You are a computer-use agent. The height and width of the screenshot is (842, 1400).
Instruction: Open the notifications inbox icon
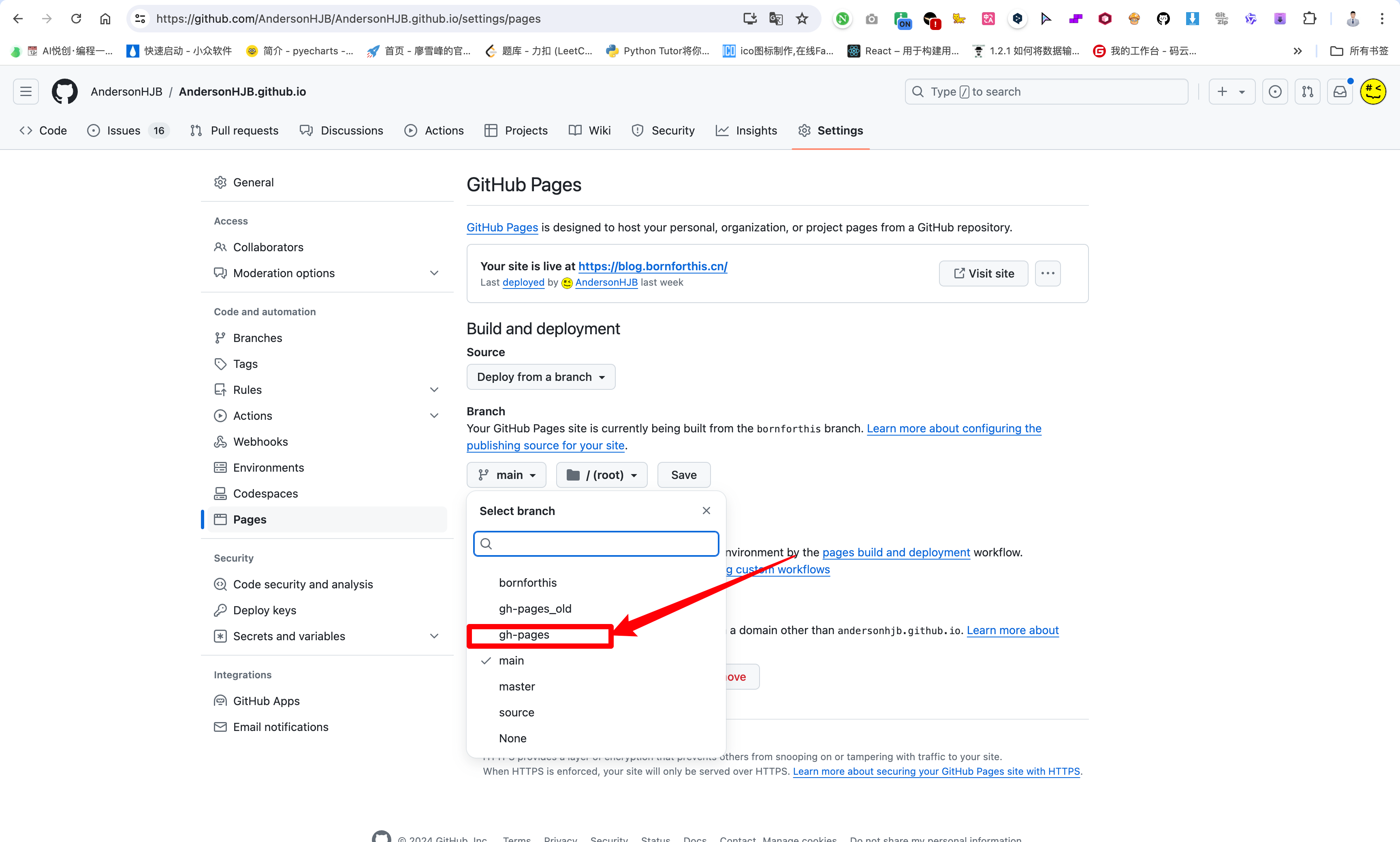pos(1340,91)
